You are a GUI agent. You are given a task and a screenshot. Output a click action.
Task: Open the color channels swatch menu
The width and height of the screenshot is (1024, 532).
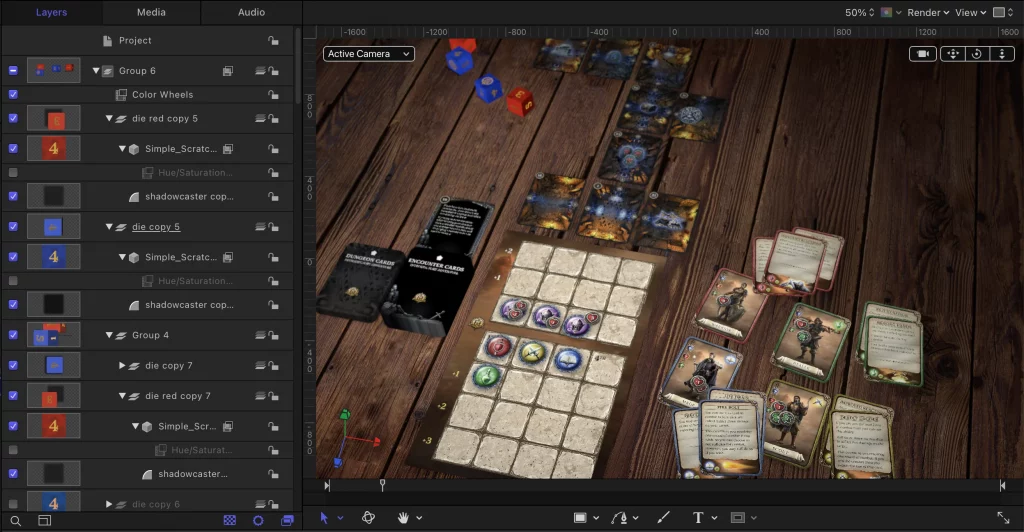[x=891, y=12]
